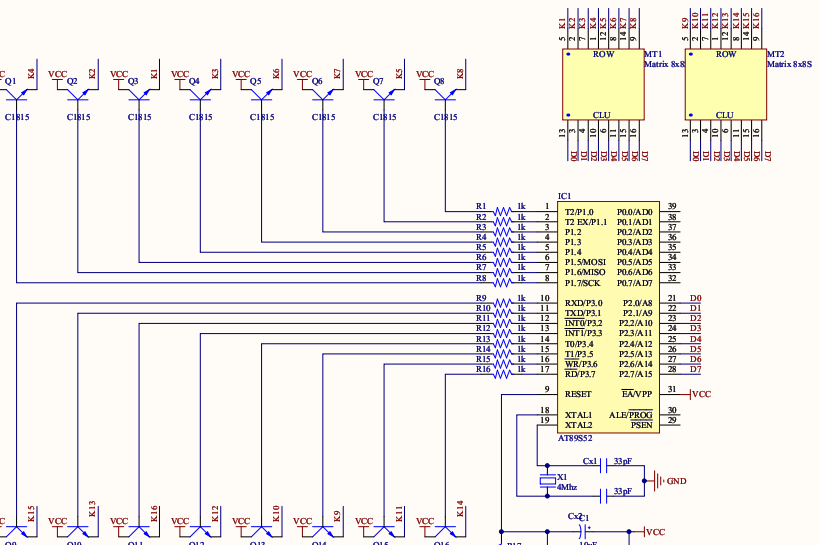Click the C1815 label under Q8
The image size is (819, 545).
pos(446,117)
